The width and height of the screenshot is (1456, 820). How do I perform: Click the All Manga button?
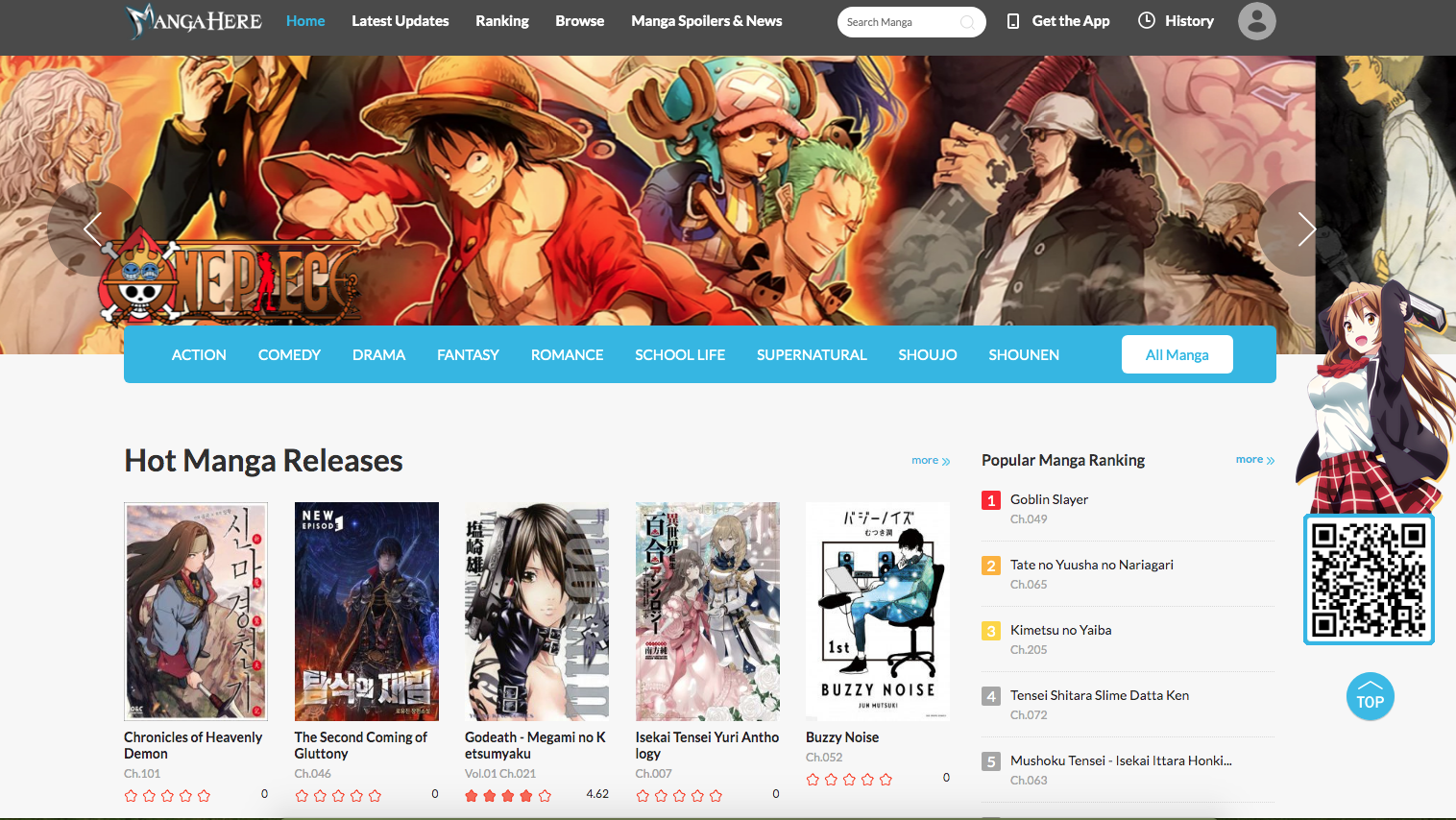[x=1177, y=354]
